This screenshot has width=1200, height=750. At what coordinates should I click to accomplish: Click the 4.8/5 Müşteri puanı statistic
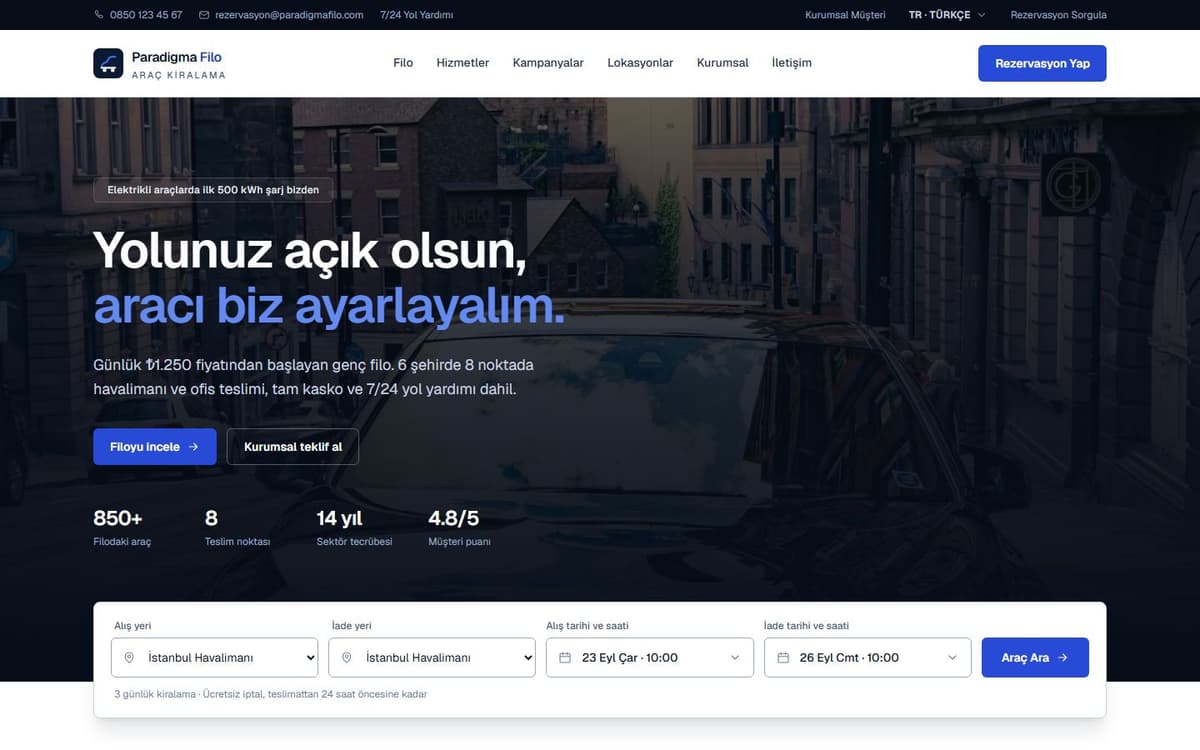pyautogui.click(x=459, y=528)
